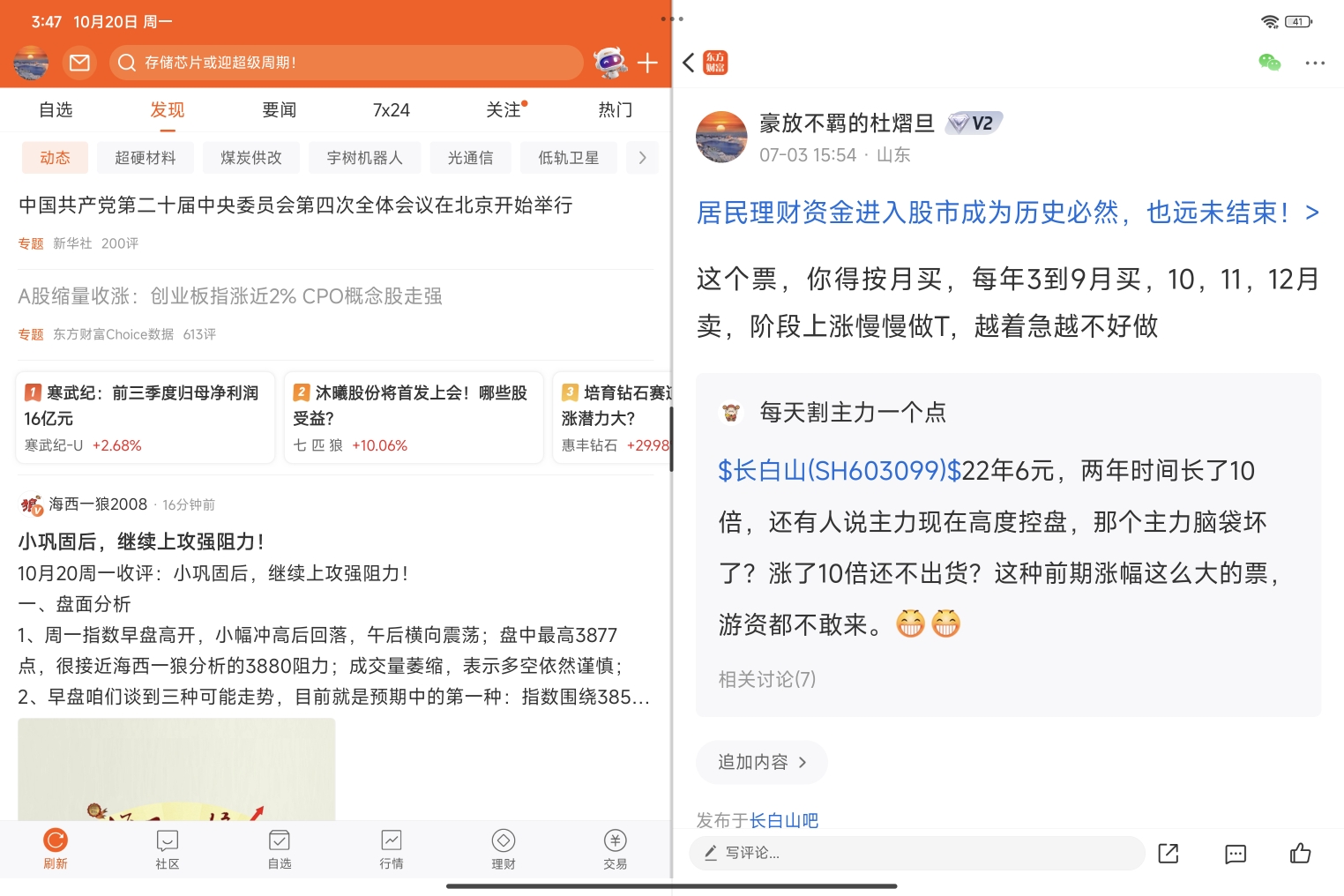Viewport: 1344px width, 896px height.
Task: Like the post with thumbs-up
Action: tap(1300, 853)
